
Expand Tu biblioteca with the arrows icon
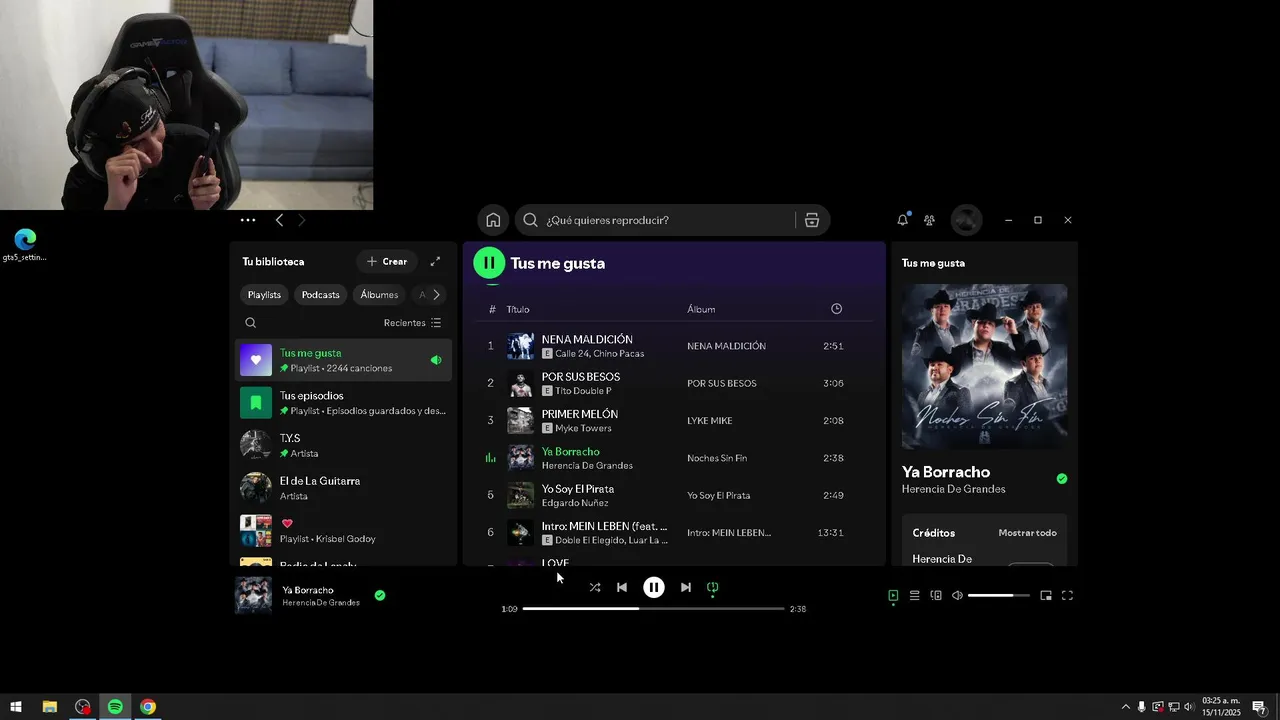pos(435,262)
